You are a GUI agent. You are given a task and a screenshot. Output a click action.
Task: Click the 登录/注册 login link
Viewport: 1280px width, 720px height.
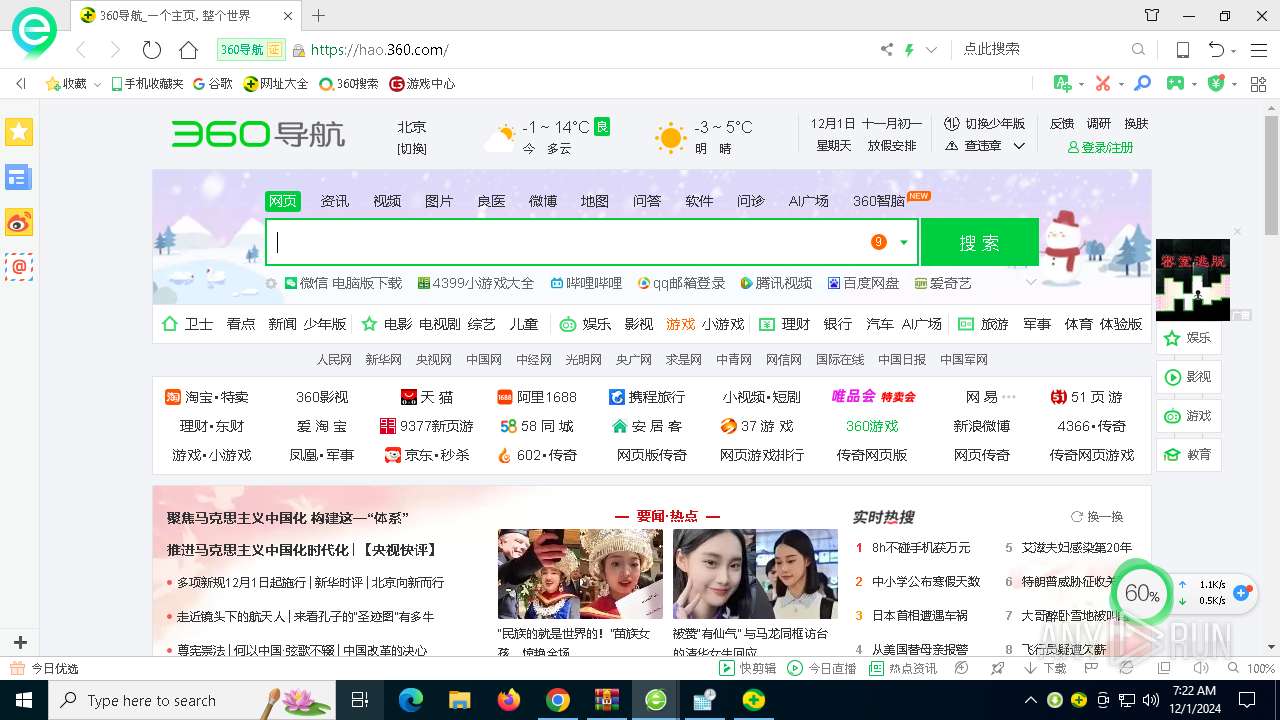1101,147
